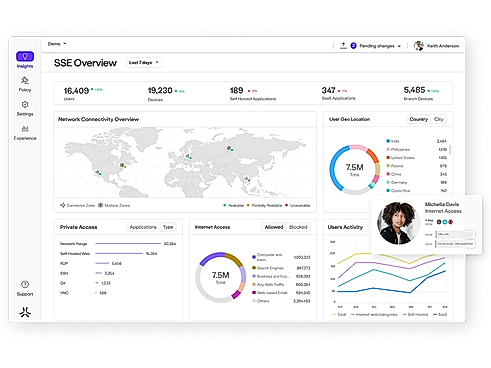This screenshot has width=491, height=368.
Task: Click the upload icon beside Pending changes
Action: pos(343,46)
